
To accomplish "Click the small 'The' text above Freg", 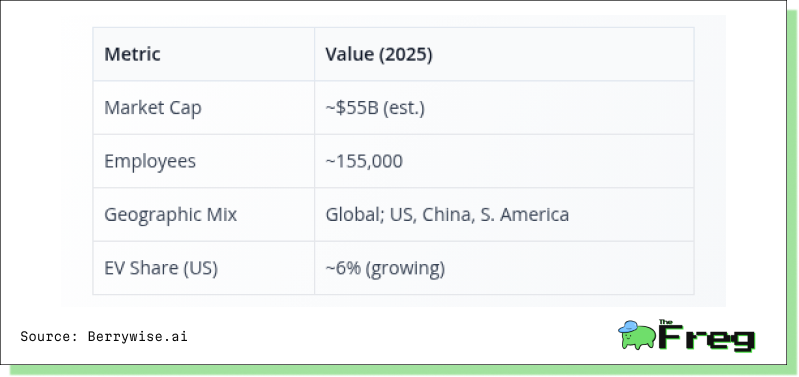I will pyautogui.click(x=665, y=322).
